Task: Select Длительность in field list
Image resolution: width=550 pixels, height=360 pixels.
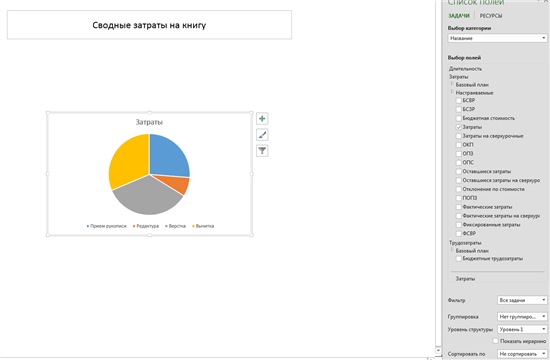Action: click(465, 69)
